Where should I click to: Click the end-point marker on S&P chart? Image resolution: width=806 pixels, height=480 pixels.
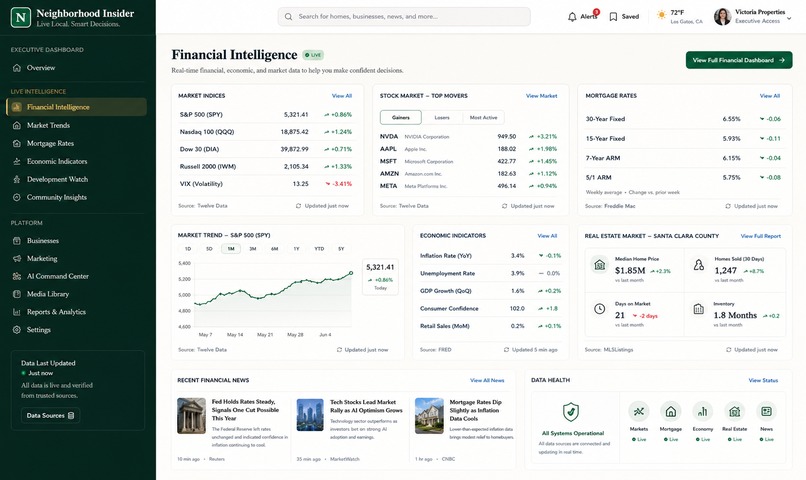[352, 273]
